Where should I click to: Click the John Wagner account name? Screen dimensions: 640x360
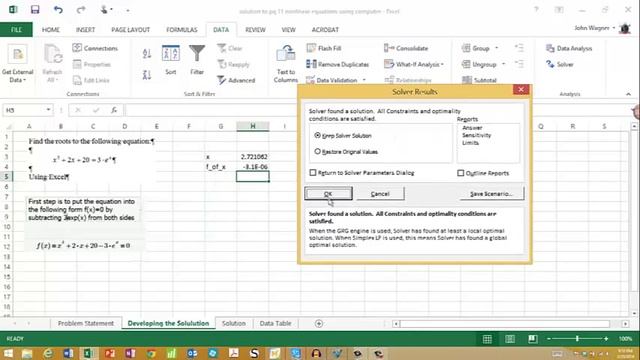(x=591, y=28)
